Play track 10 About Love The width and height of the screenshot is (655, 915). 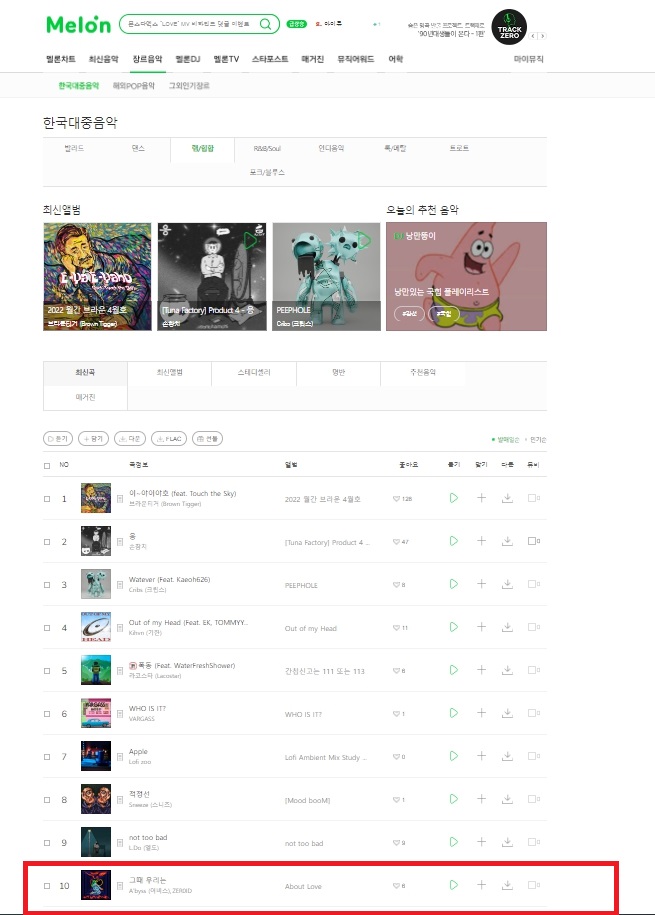point(454,885)
